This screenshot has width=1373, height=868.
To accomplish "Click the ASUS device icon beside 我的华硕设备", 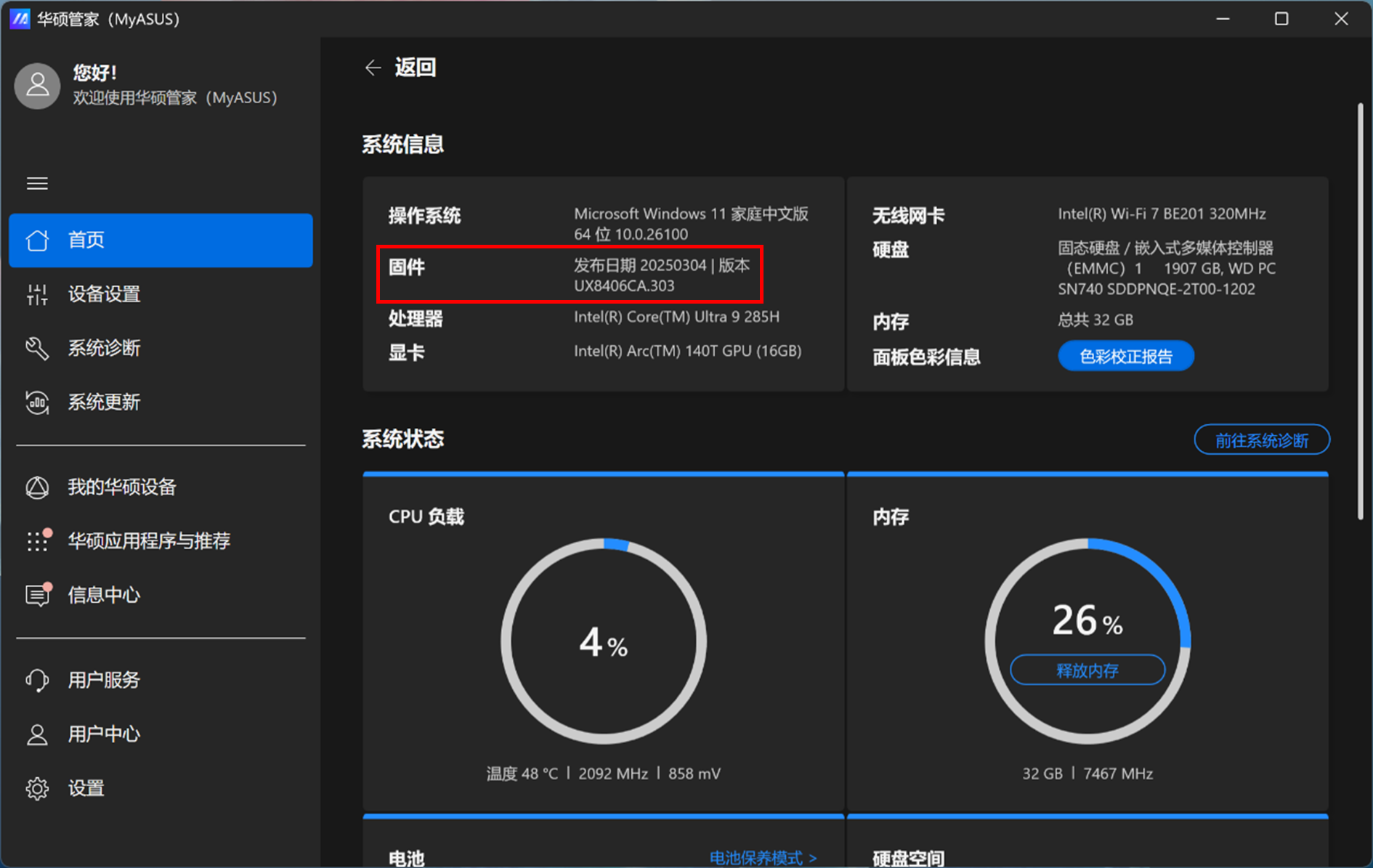I will pyautogui.click(x=37, y=487).
